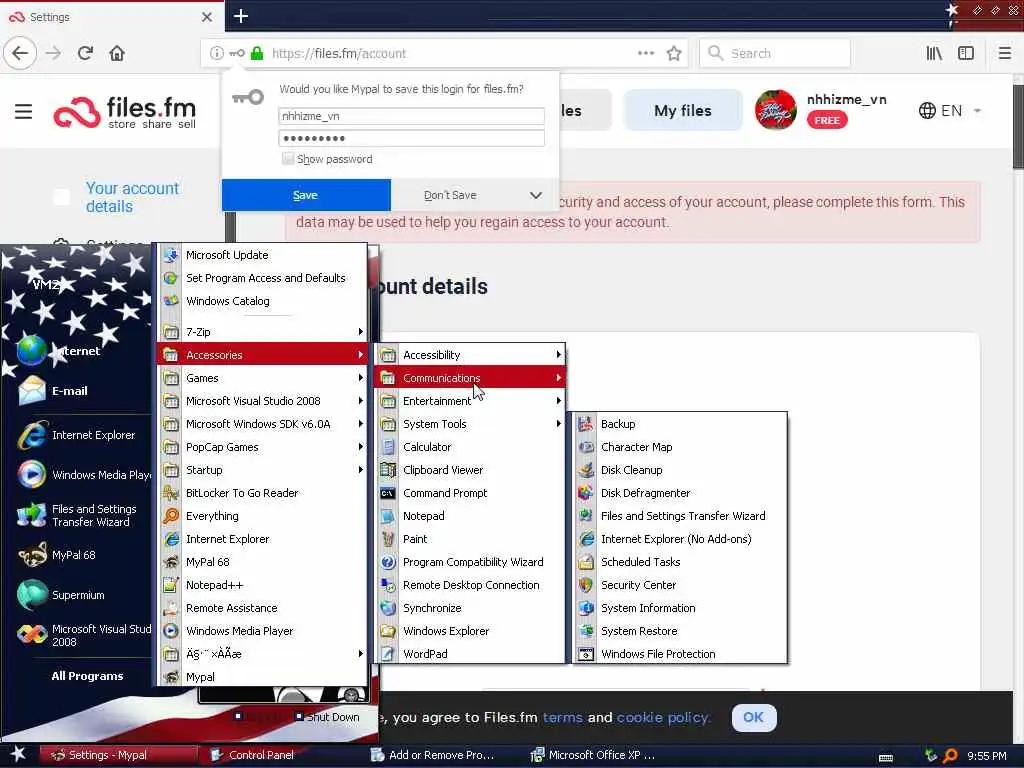The image size is (1024, 768).
Task: Open the EN language dropdown
Action: (x=950, y=110)
